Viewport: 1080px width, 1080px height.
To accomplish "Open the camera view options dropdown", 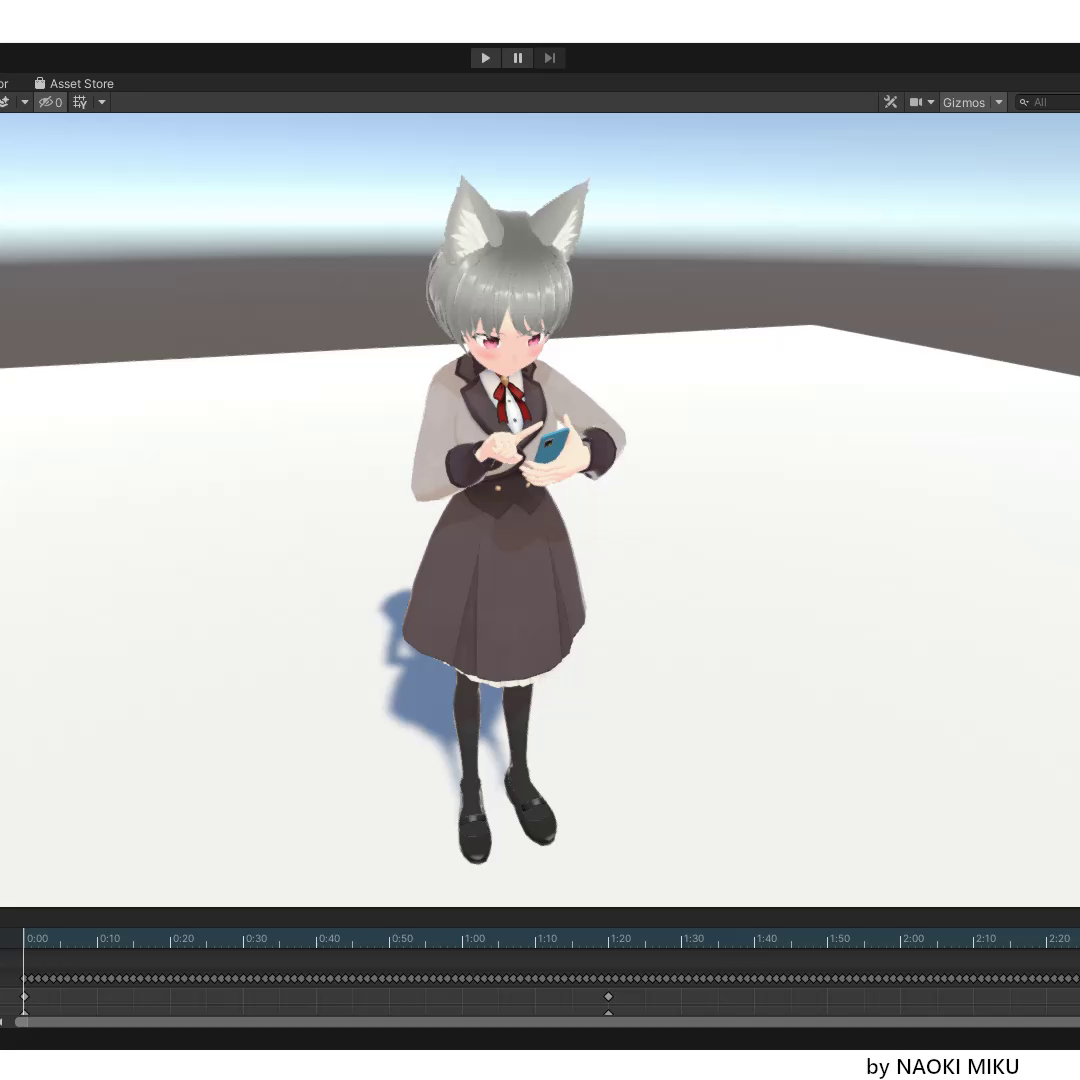I will pyautogui.click(x=931, y=101).
